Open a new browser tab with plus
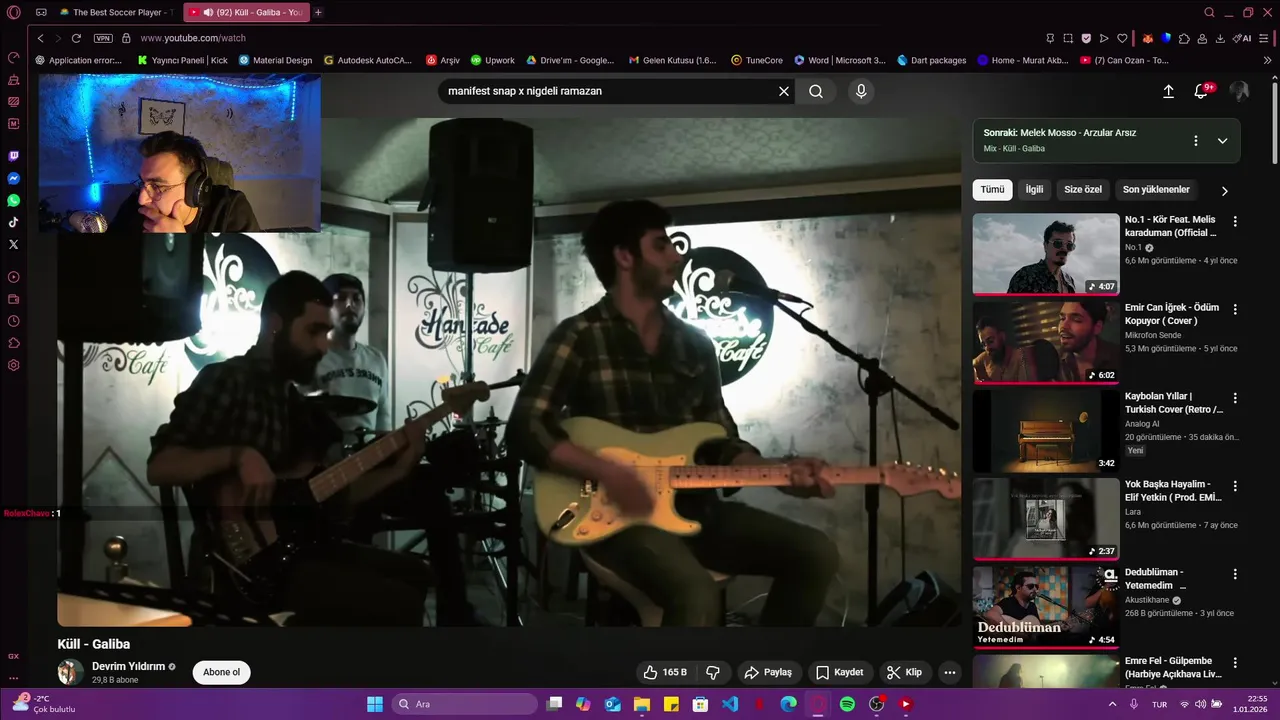 (x=318, y=12)
